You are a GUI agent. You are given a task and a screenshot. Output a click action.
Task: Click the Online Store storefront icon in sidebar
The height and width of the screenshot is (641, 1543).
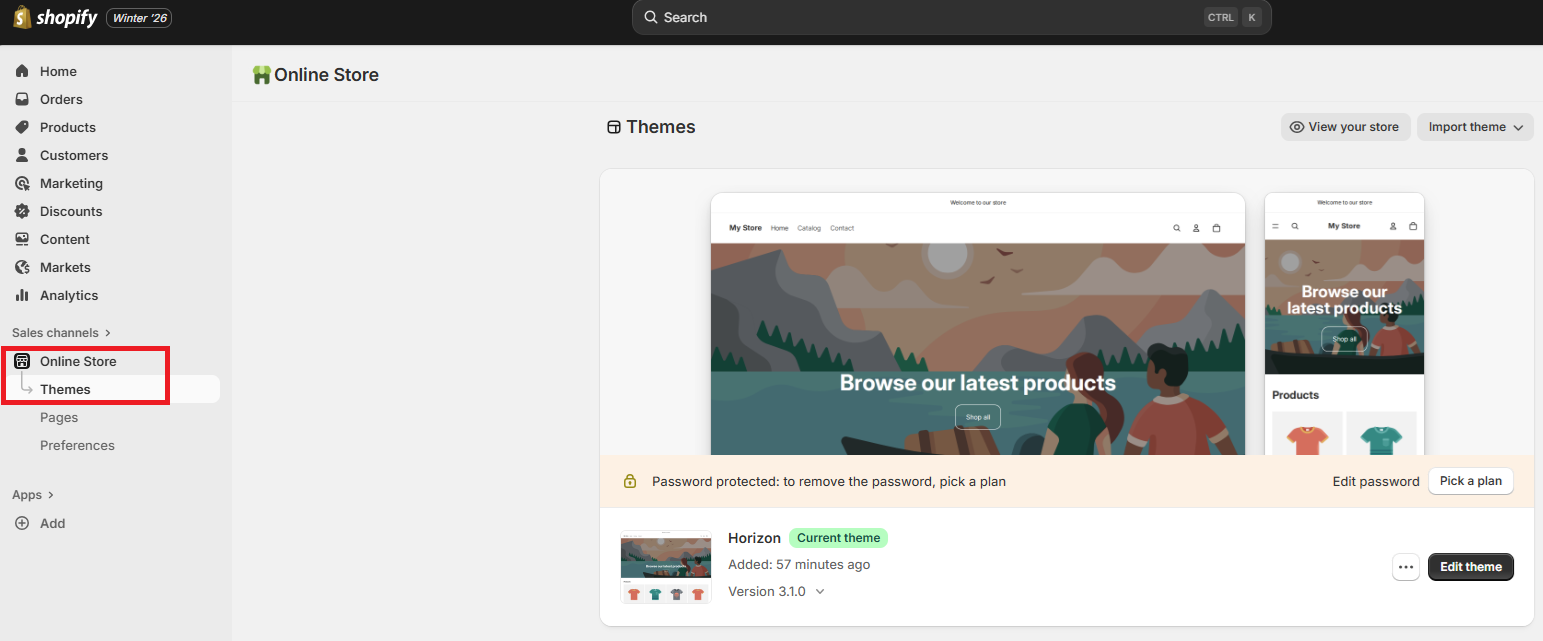click(22, 361)
